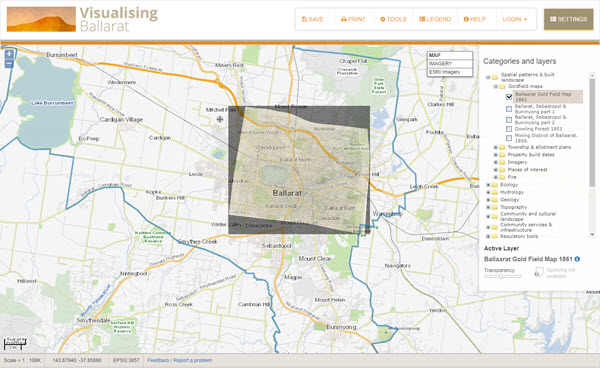Expand the Imagery folder

[x=496, y=162]
